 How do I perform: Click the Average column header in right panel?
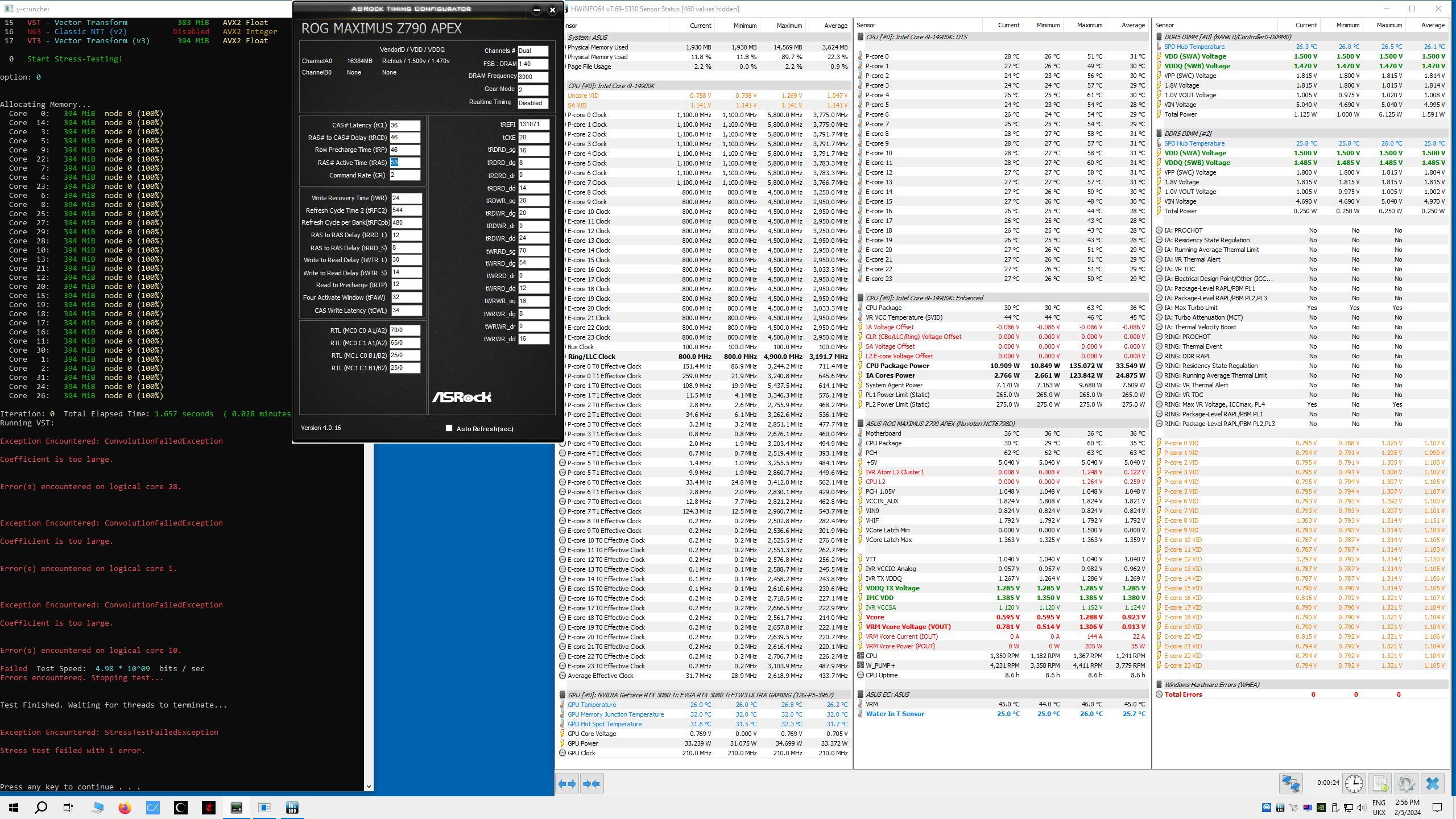click(x=1432, y=25)
